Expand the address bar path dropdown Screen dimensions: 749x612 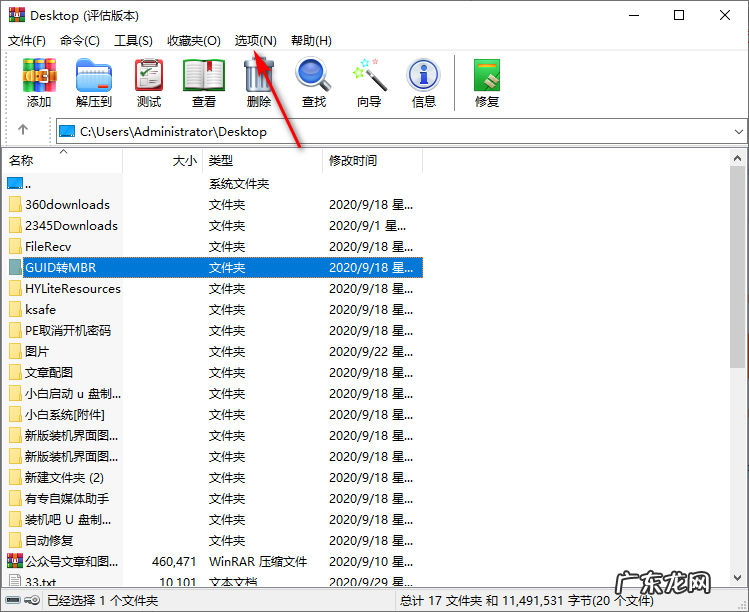tap(738, 131)
